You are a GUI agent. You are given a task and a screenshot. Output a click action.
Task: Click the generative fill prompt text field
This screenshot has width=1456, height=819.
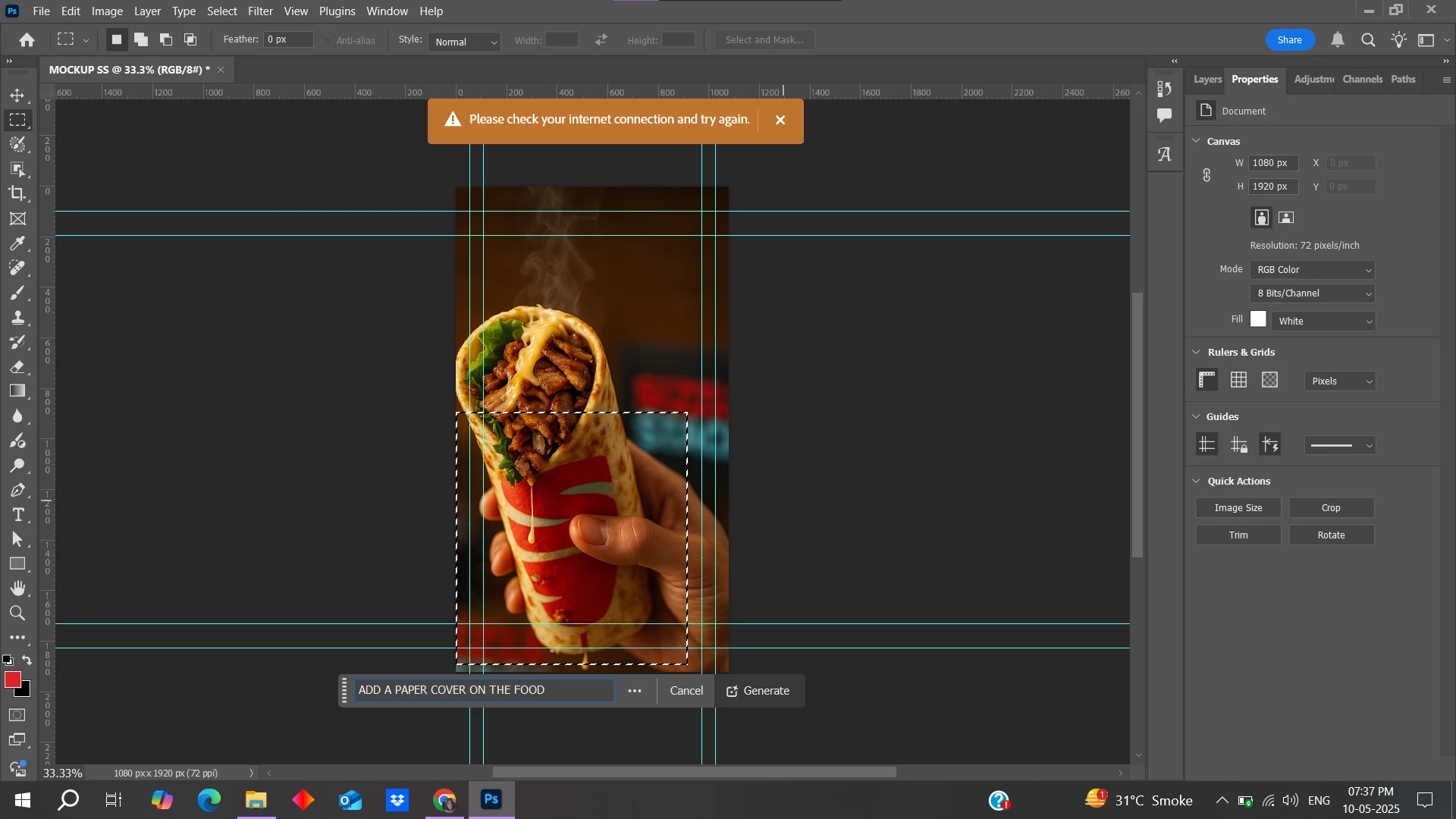[483, 690]
